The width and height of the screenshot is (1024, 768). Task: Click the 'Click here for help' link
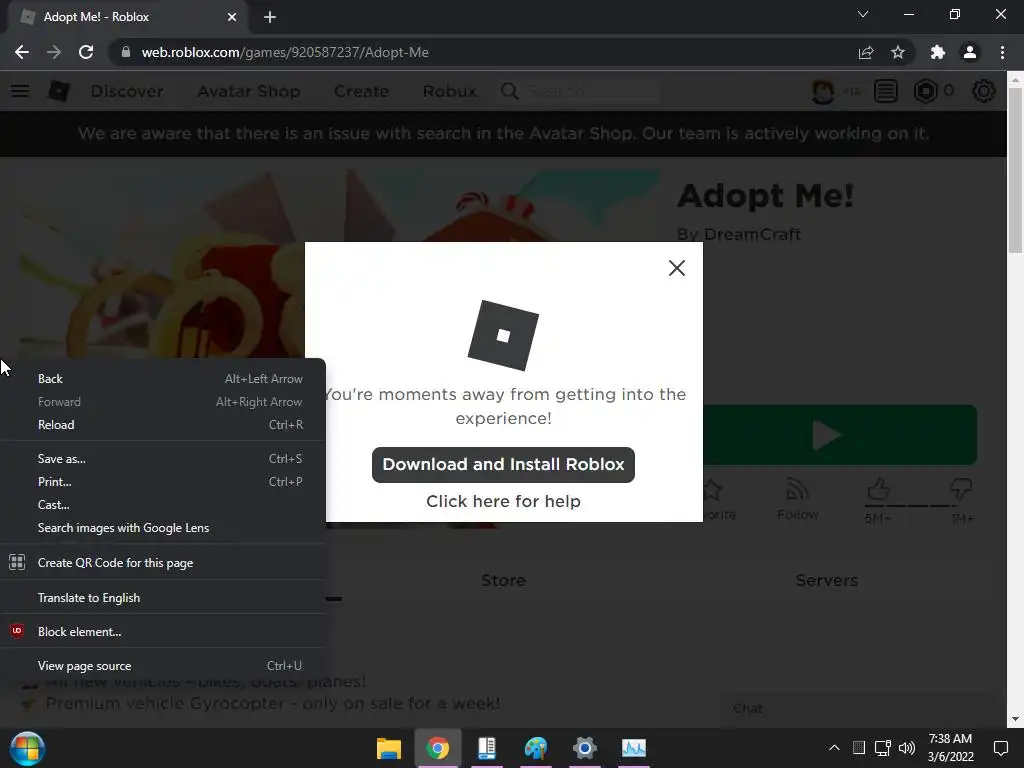[x=503, y=501]
